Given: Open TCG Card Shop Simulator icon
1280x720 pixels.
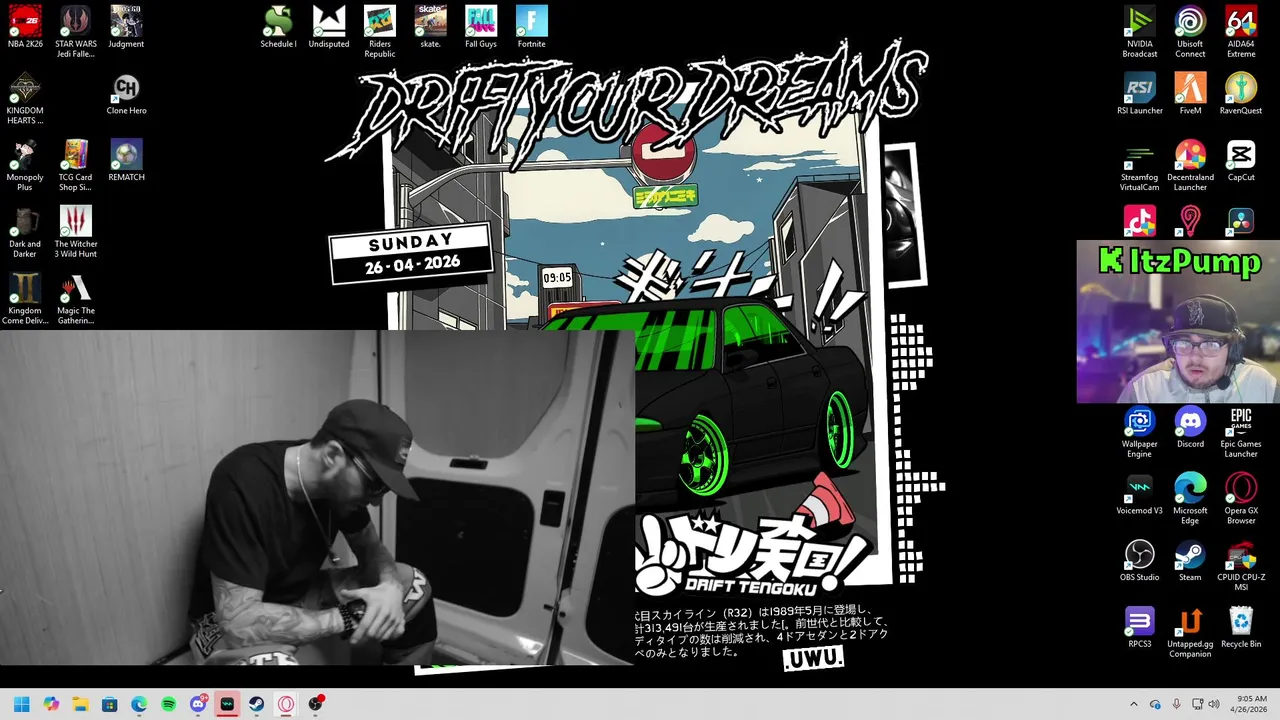Looking at the screenshot, I should [76, 165].
